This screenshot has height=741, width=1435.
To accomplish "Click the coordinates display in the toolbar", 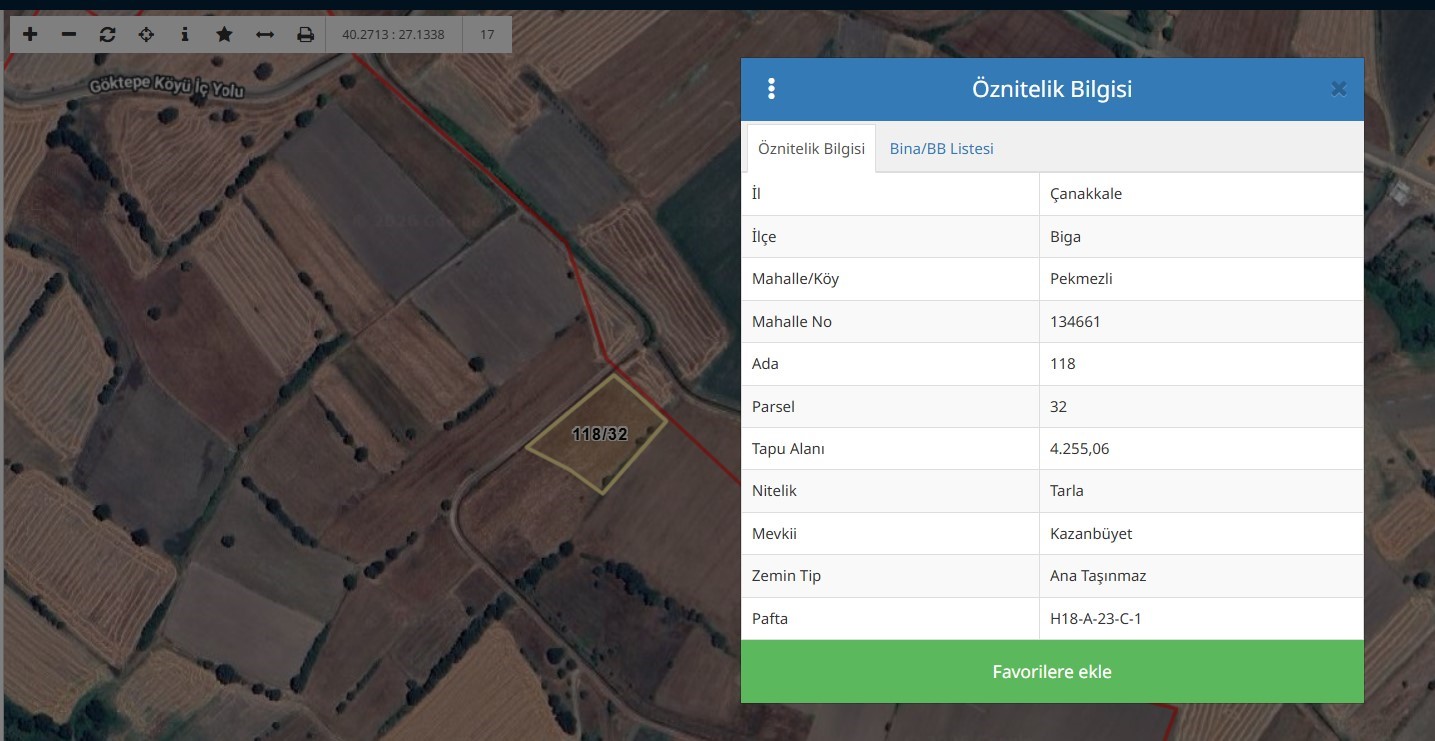I will coord(393,34).
